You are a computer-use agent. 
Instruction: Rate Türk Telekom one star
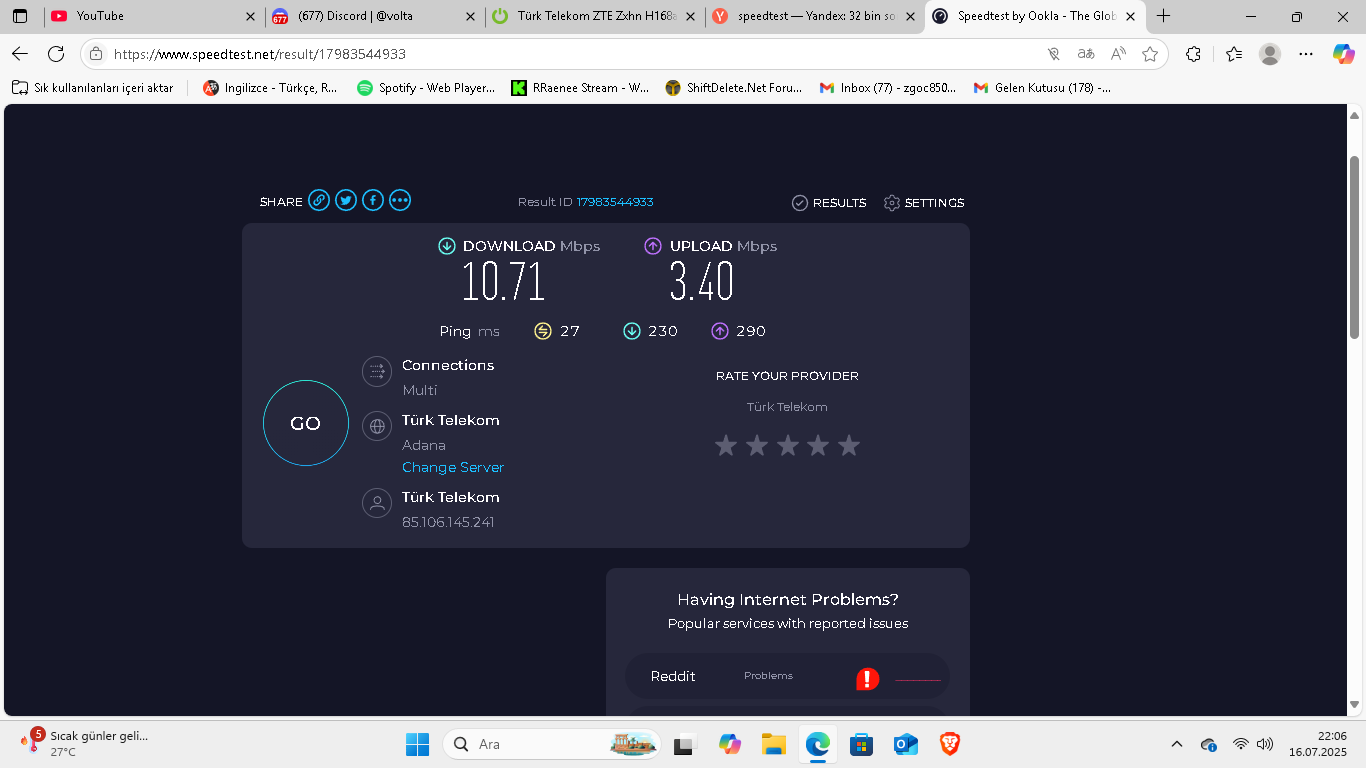(726, 445)
